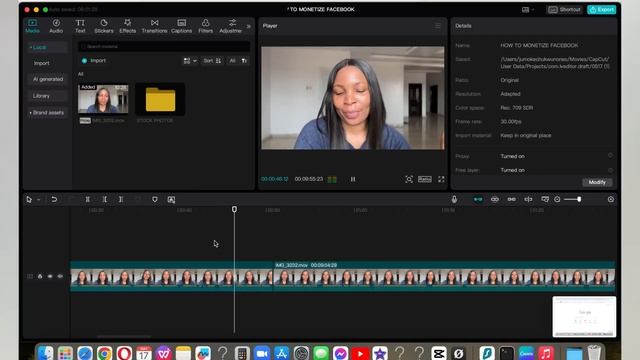Viewport: 640px width, 360px height.
Task: Click the player quality indicator bars
Action: [x=332, y=179]
